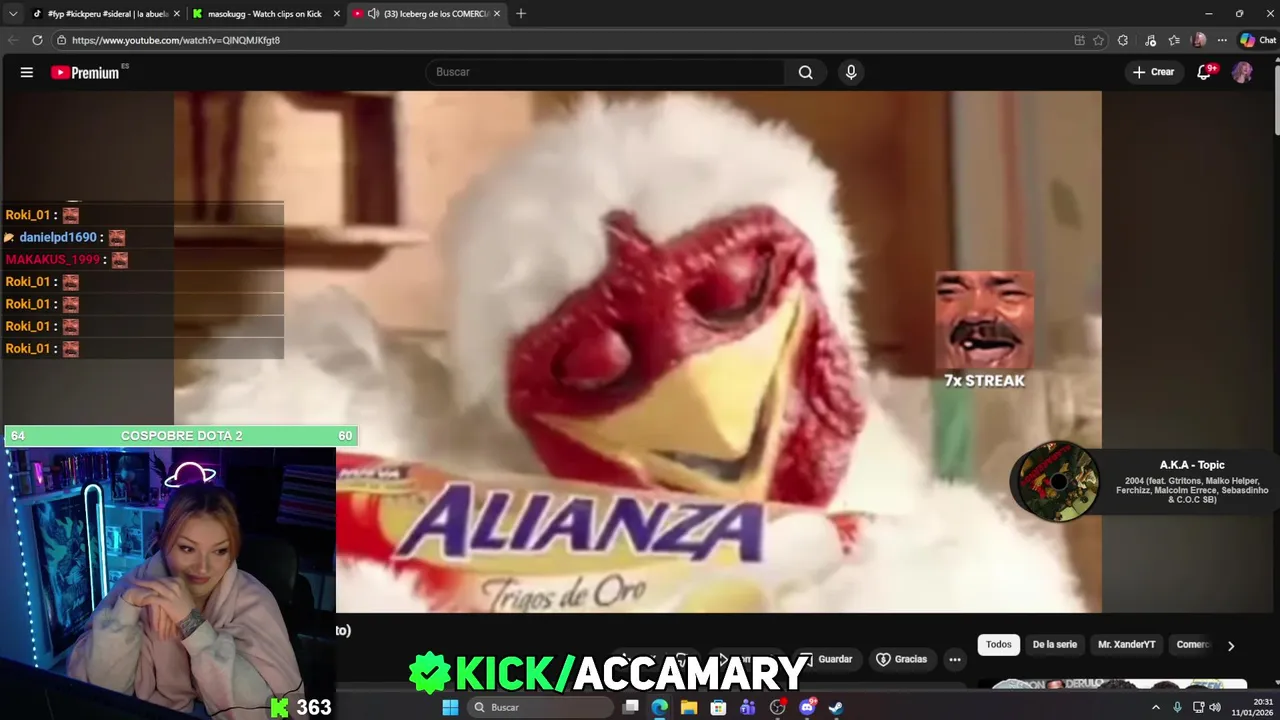The width and height of the screenshot is (1280, 720).
Task: Click the YouTube search magnifier button
Action: click(805, 72)
